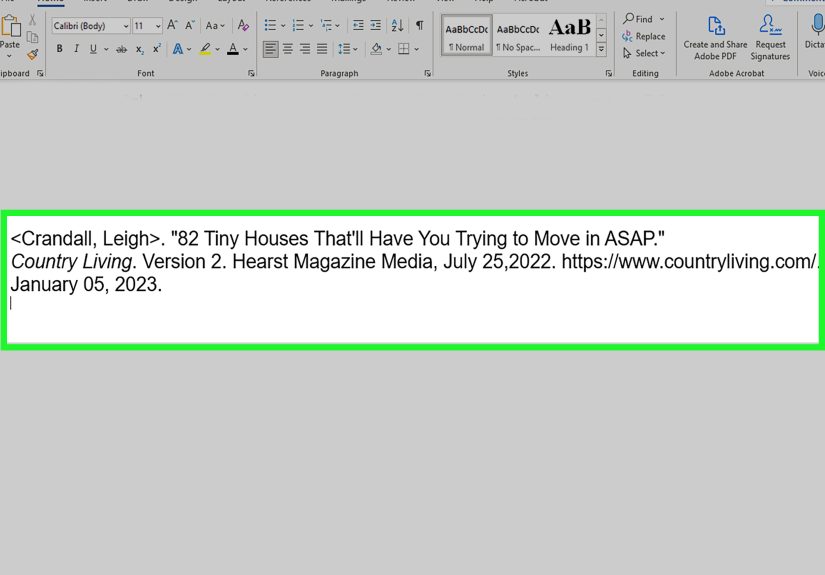Apply the Heading 1 style
825x575 pixels.
(x=569, y=36)
